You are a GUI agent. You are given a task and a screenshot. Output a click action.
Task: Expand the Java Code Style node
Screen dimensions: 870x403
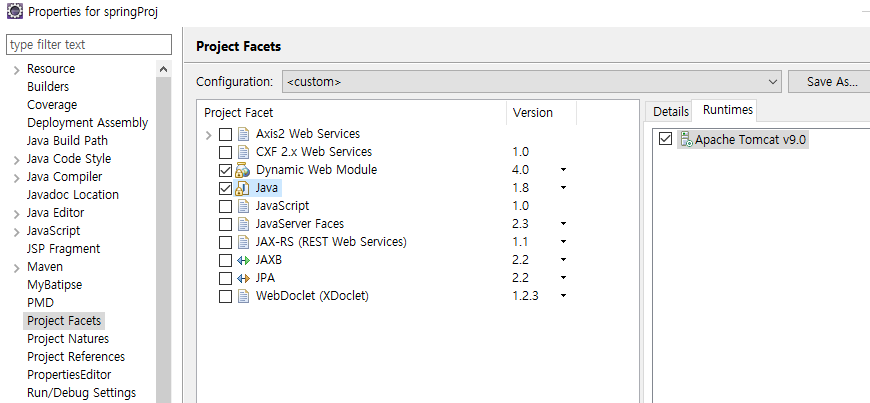click(17, 159)
